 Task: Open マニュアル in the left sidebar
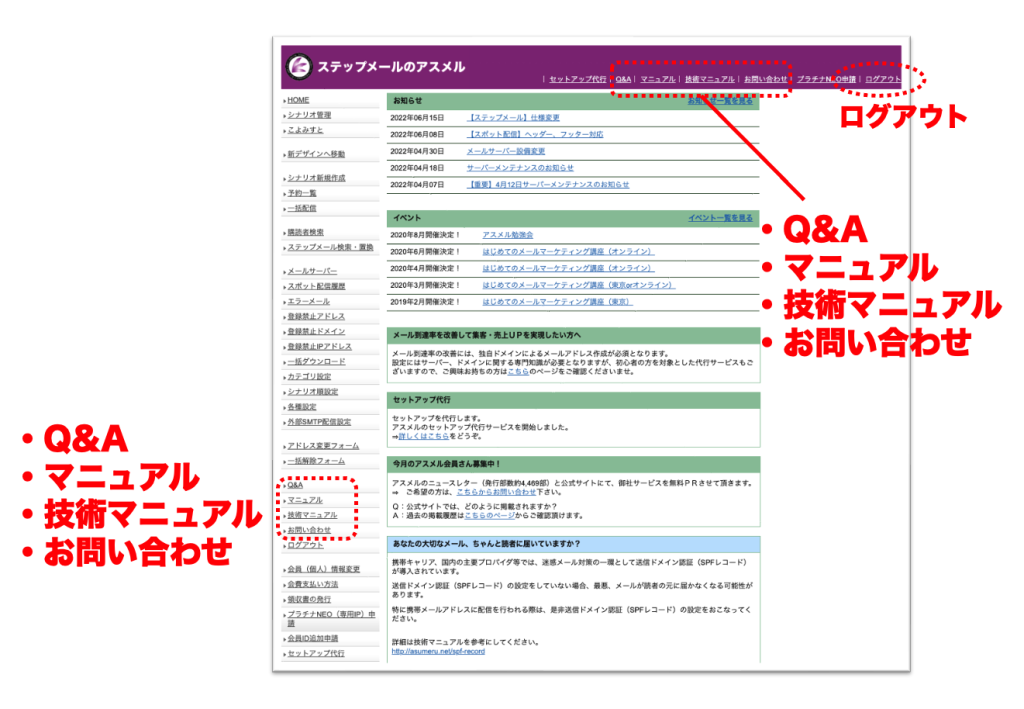pos(305,500)
